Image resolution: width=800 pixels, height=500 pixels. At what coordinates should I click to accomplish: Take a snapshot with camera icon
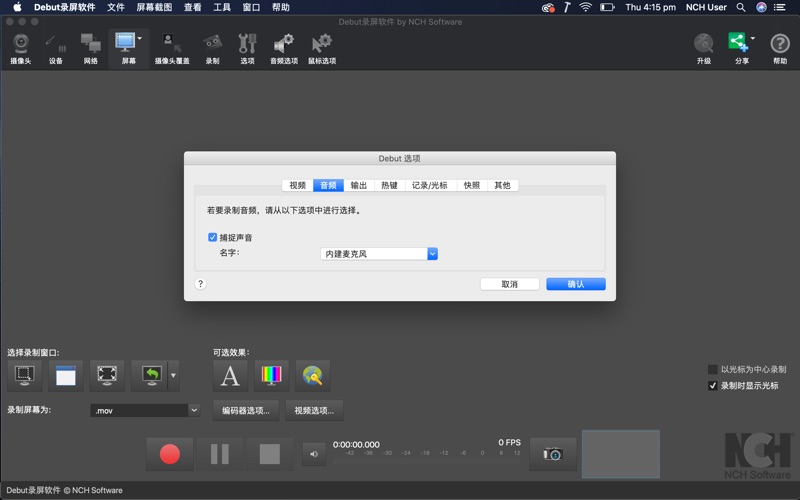pyautogui.click(x=552, y=454)
